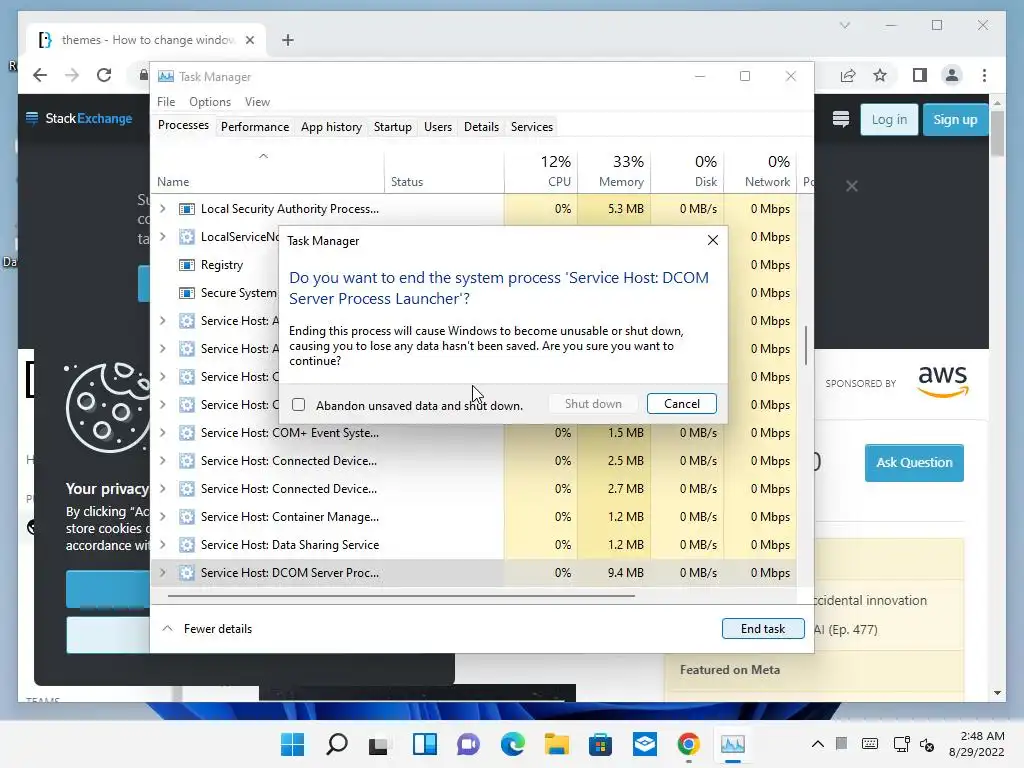Open the Options menu in Task Manager
Screen dimensions: 1024x768
(x=210, y=102)
